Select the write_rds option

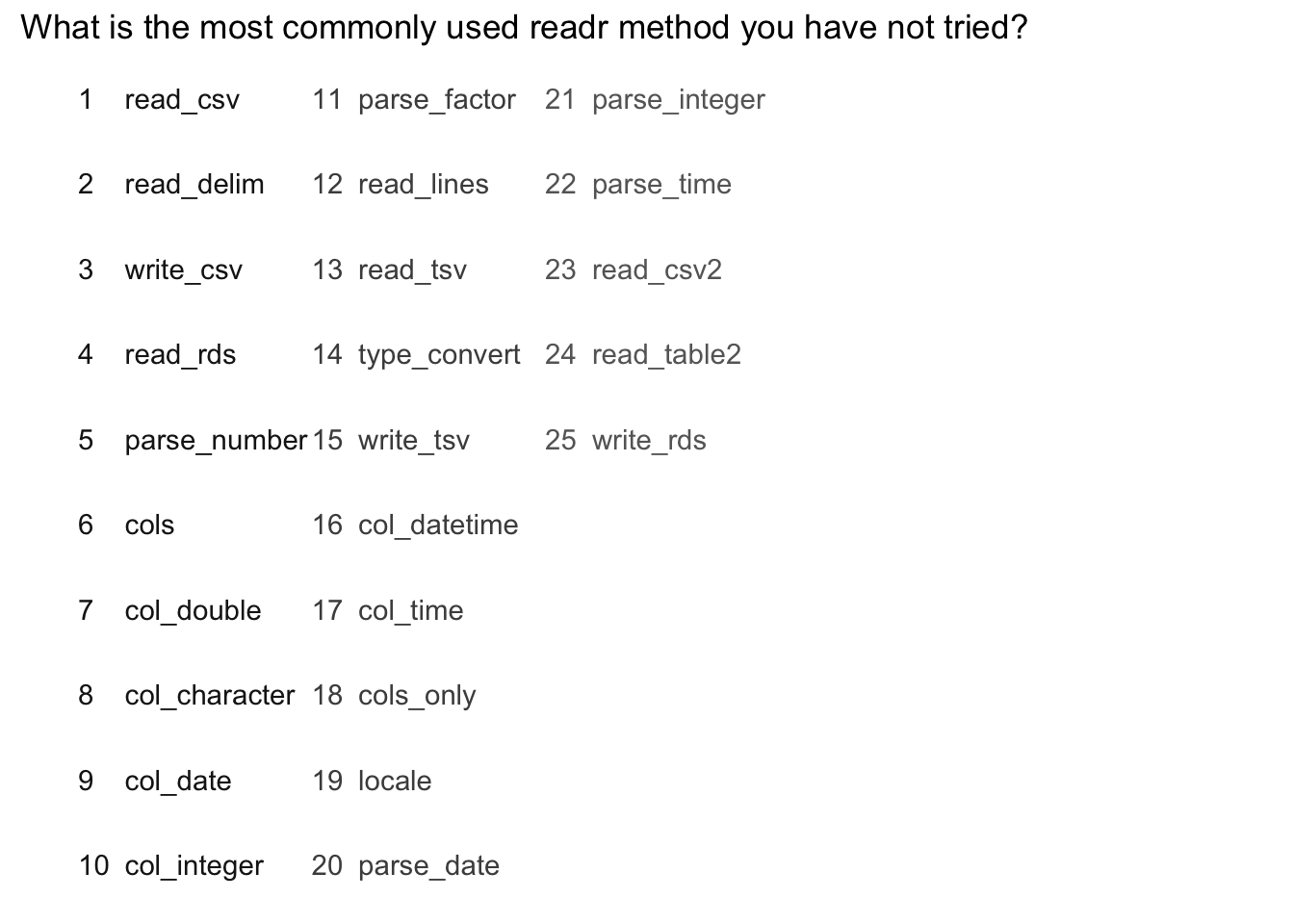pos(649,441)
